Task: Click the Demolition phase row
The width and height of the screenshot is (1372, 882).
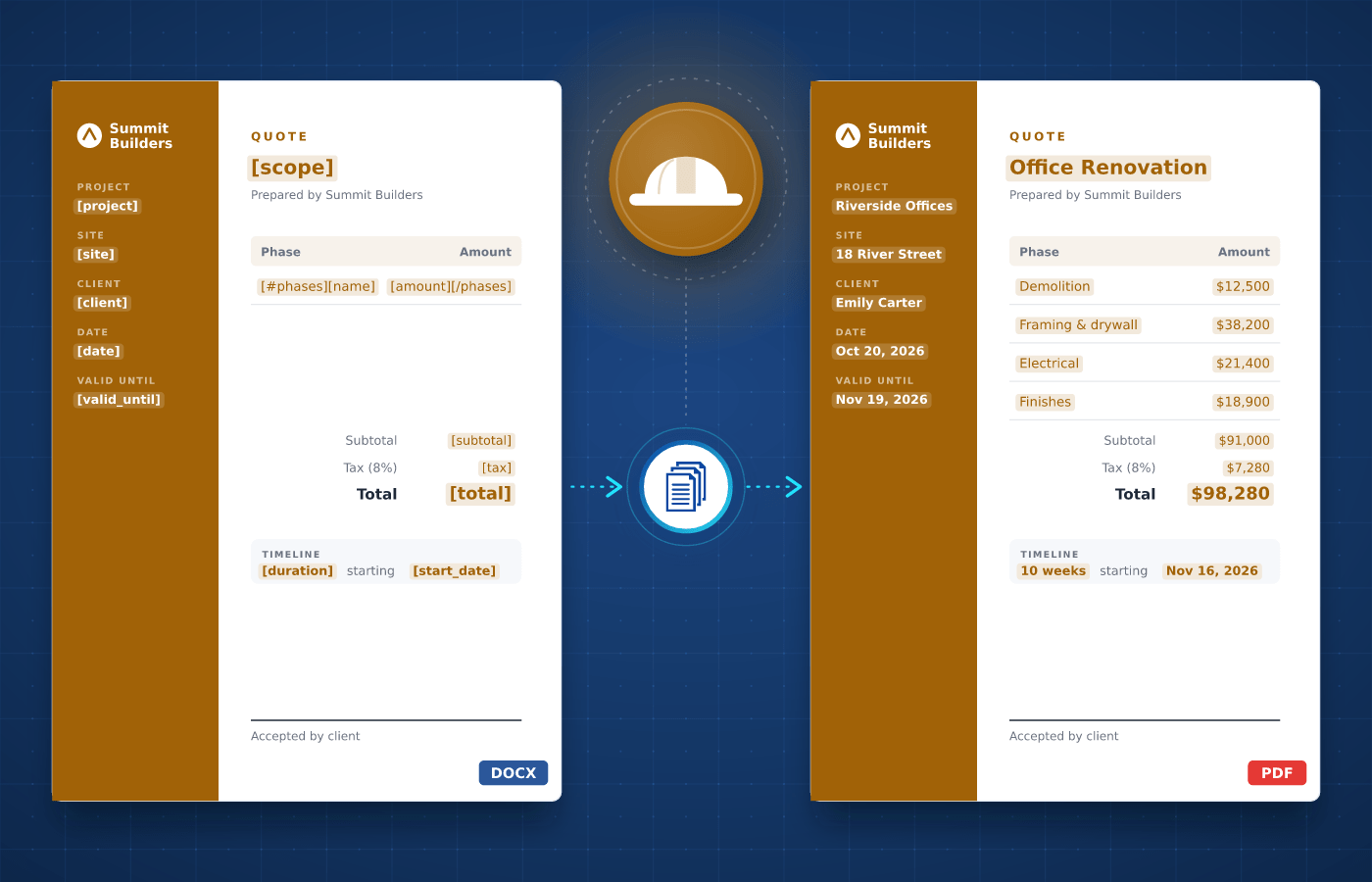Action: [1145, 286]
